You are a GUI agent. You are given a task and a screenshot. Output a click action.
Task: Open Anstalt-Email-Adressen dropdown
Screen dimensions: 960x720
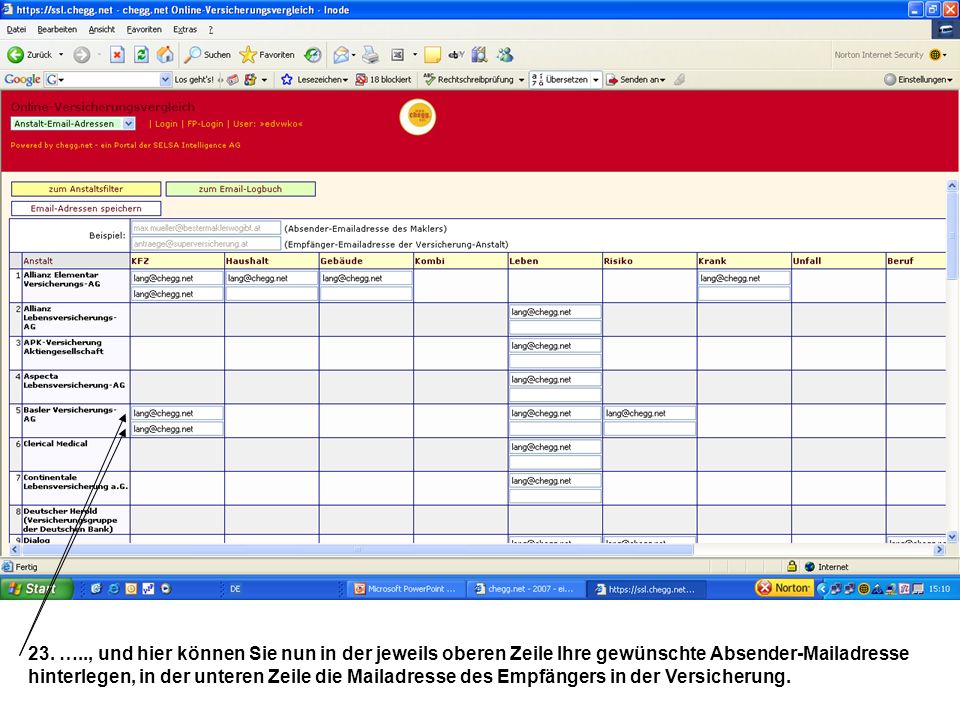(72, 124)
